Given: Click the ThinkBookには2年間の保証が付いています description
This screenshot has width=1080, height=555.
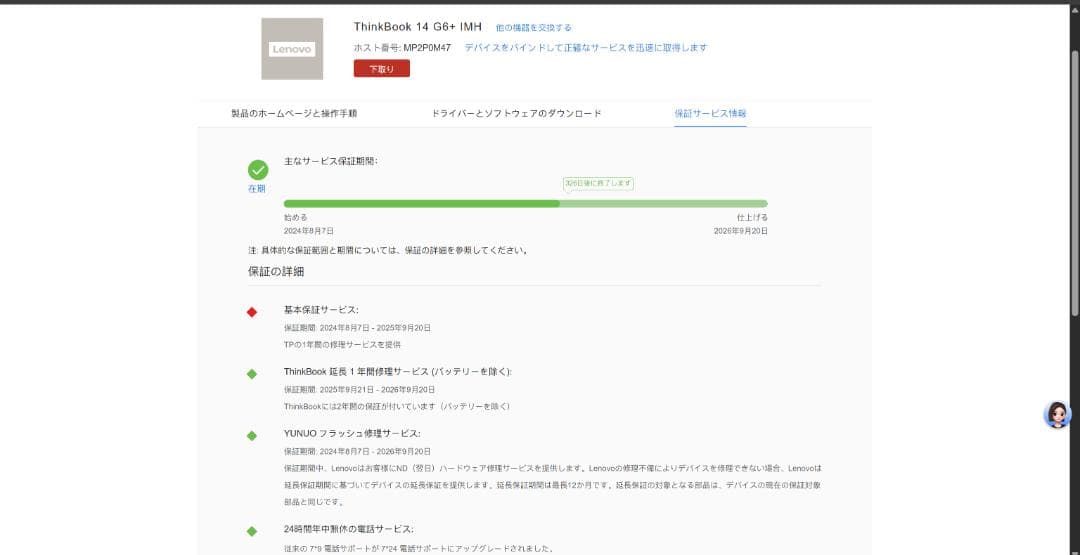Looking at the screenshot, I should (397, 406).
